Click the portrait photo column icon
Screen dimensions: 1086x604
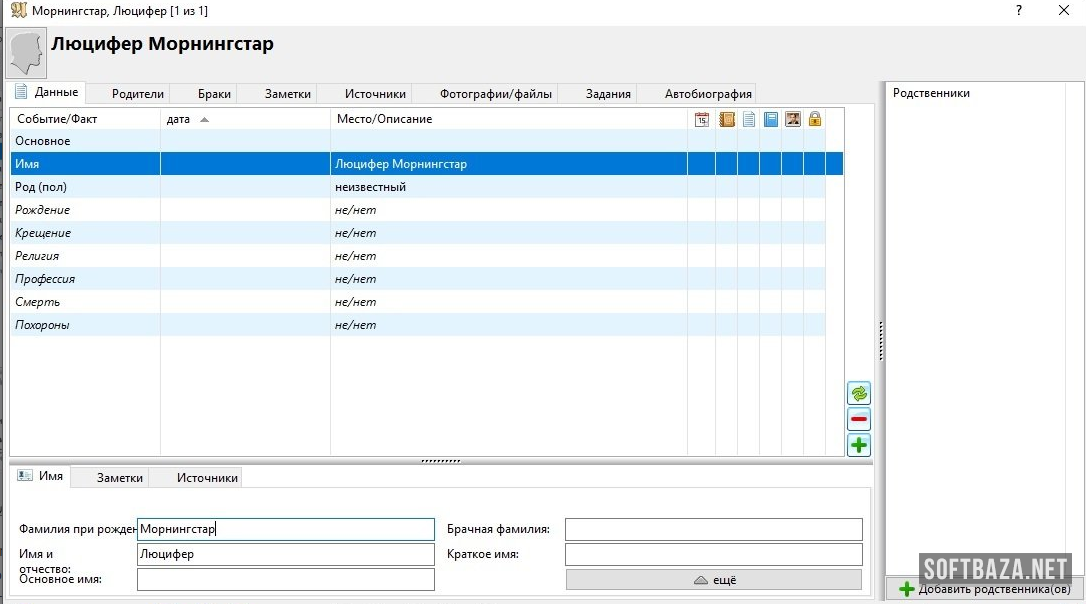(x=793, y=119)
